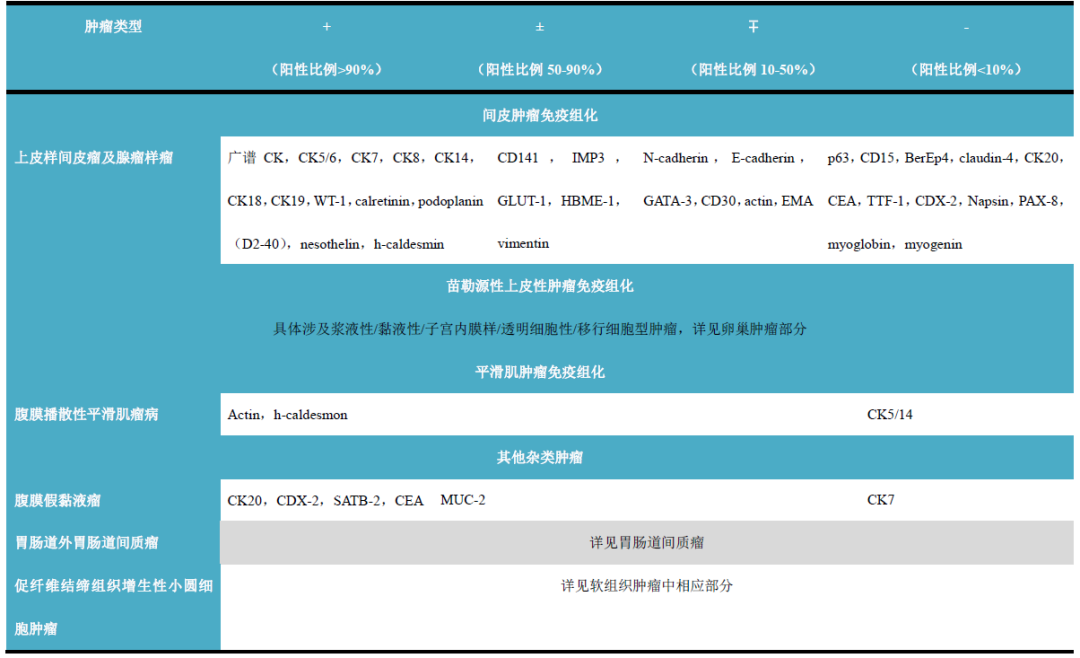Click the ∓ column header

752,27
